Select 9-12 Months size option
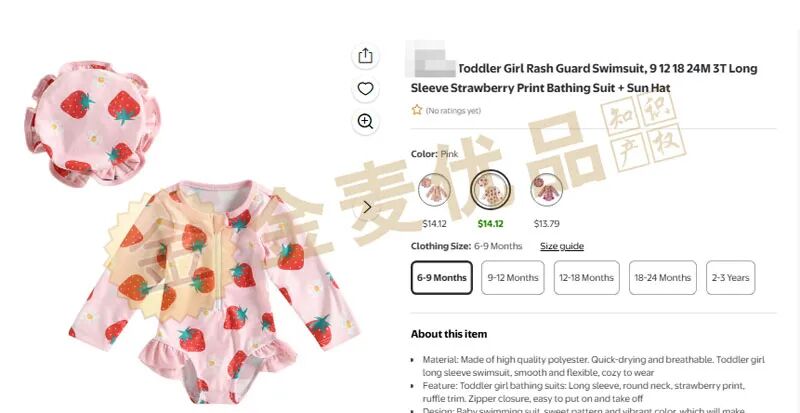Viewport: 800px width, 413px height. coord(513,278)
